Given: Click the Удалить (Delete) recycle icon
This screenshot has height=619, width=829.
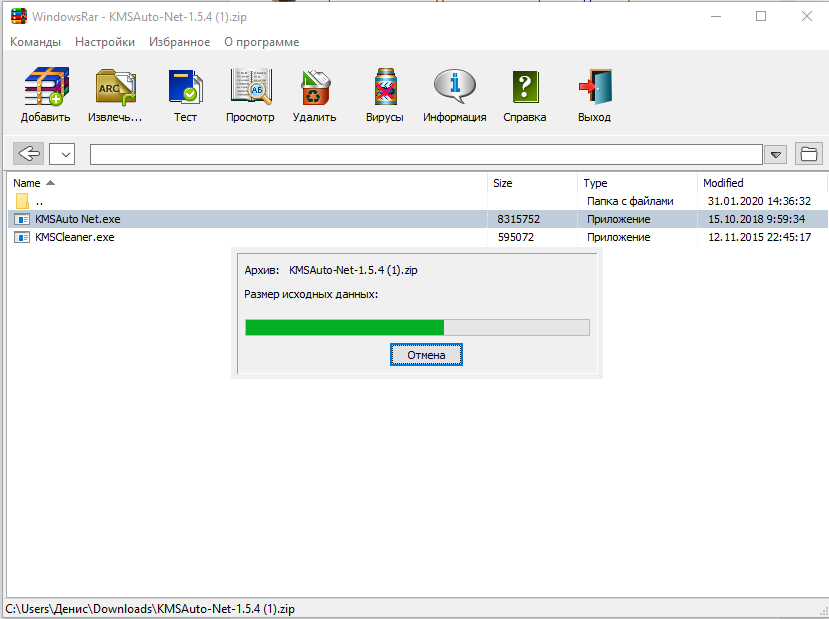Looking at the screenshot, I should [315, 87].
